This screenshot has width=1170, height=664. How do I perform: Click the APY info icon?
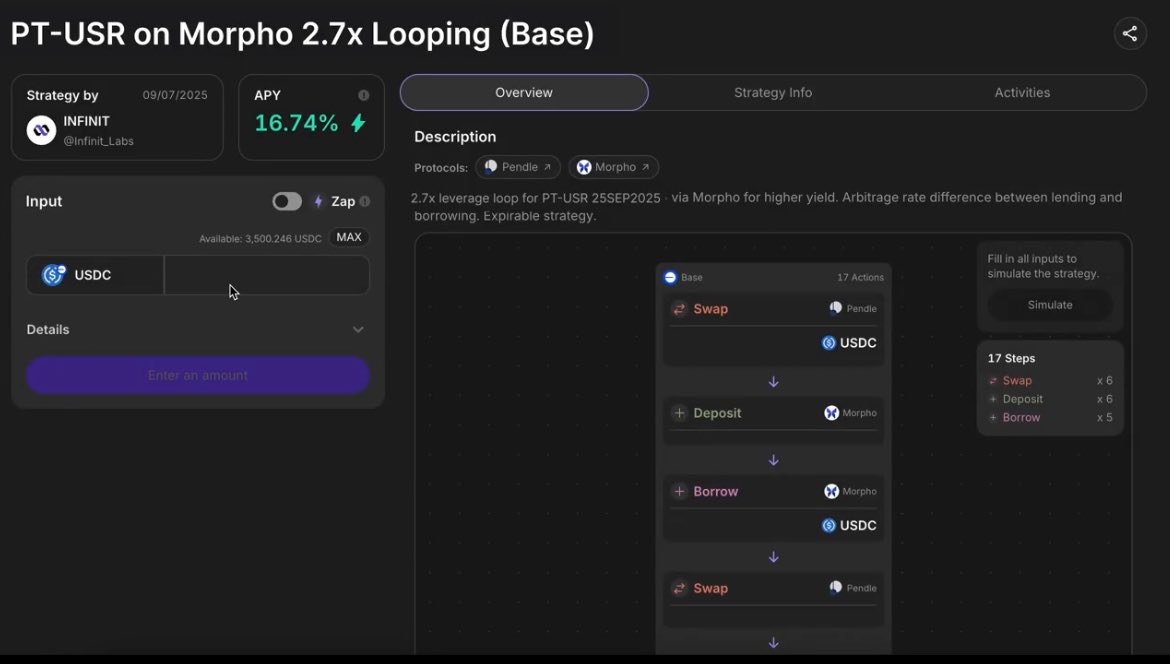click(363, 95)
